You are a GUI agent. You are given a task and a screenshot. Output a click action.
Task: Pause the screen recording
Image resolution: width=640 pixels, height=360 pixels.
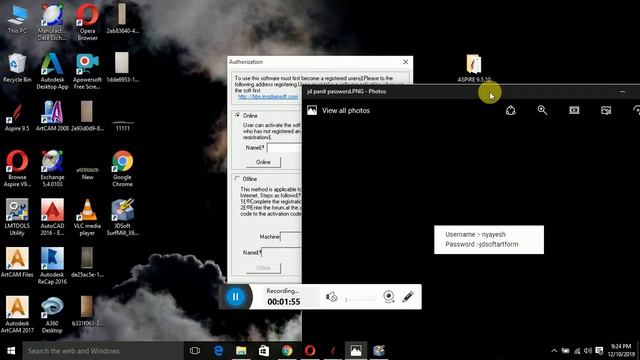(x=236, y=297)
